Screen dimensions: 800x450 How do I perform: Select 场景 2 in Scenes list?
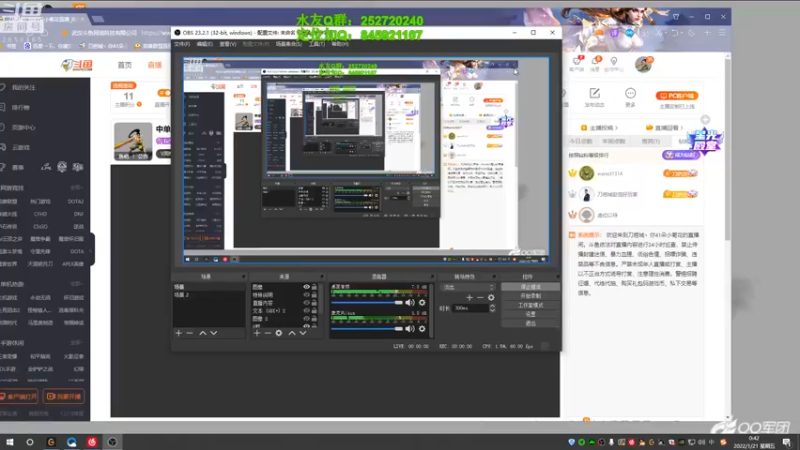tap(209, 295)
